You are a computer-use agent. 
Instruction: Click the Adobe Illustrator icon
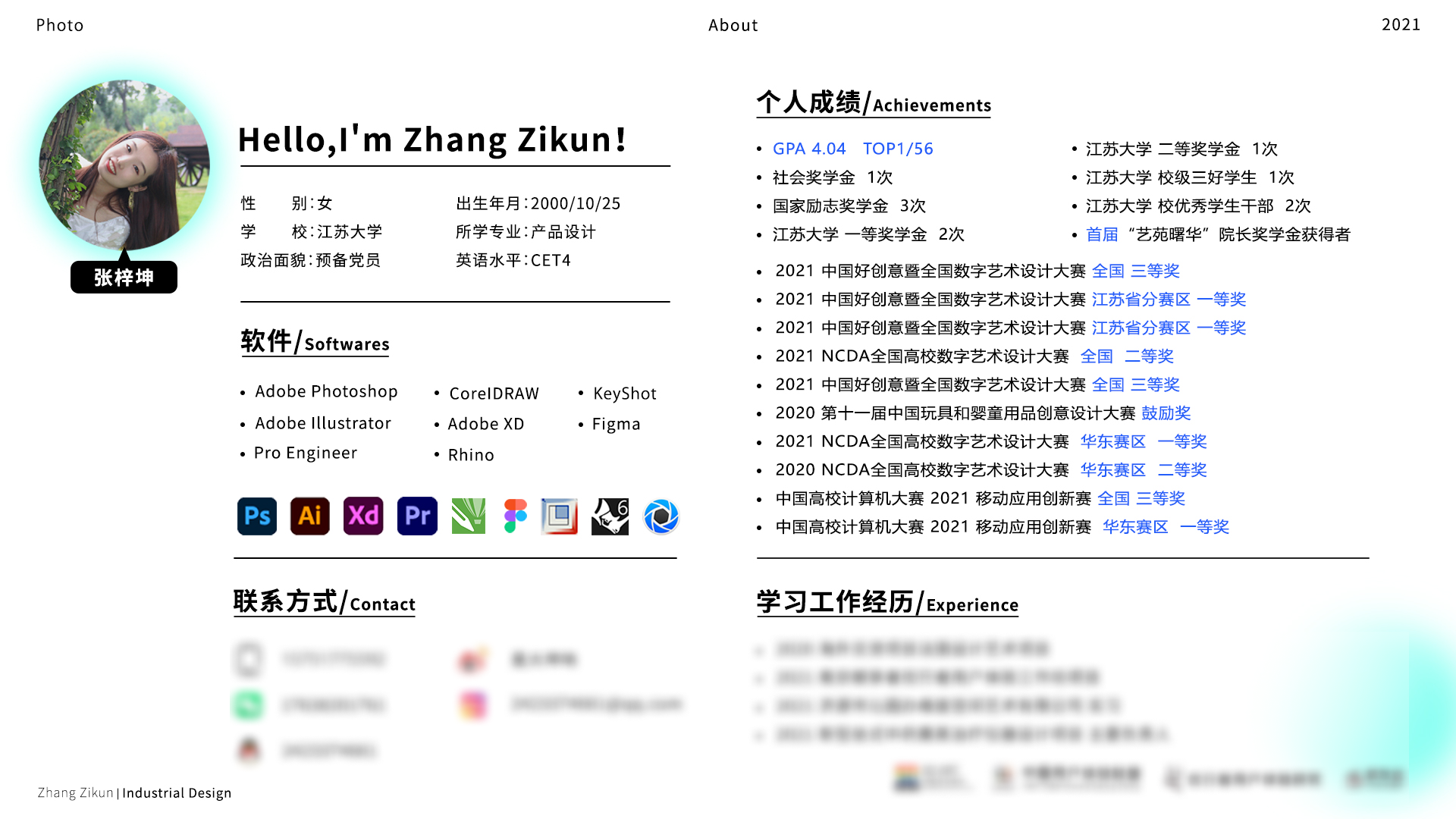point(309,516)
